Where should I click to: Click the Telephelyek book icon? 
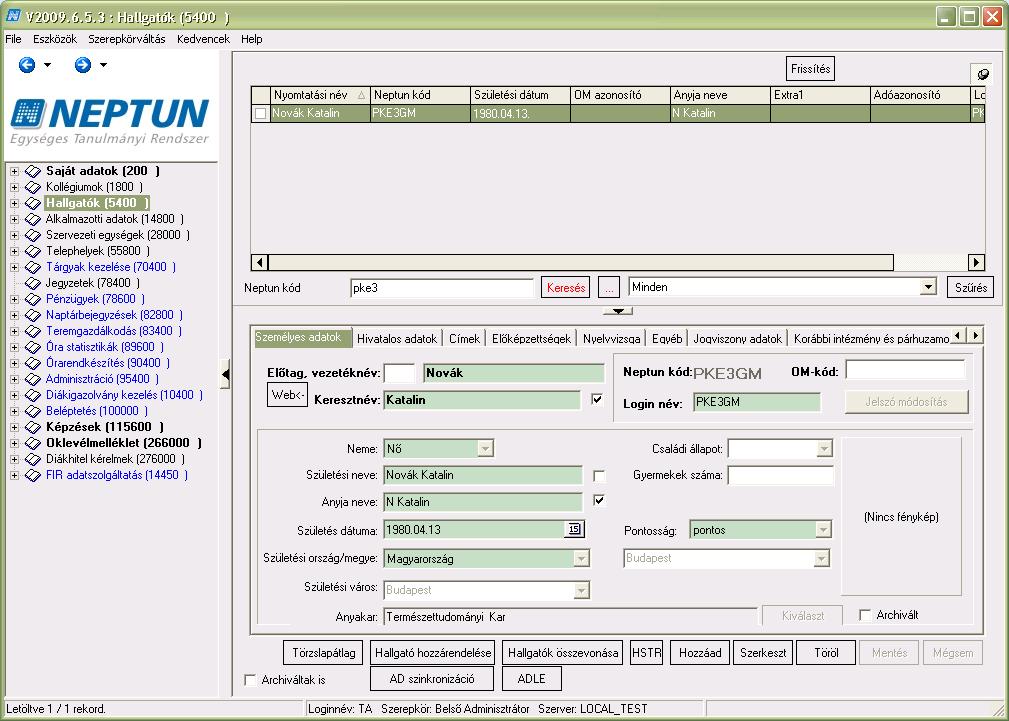coord(33,251)
